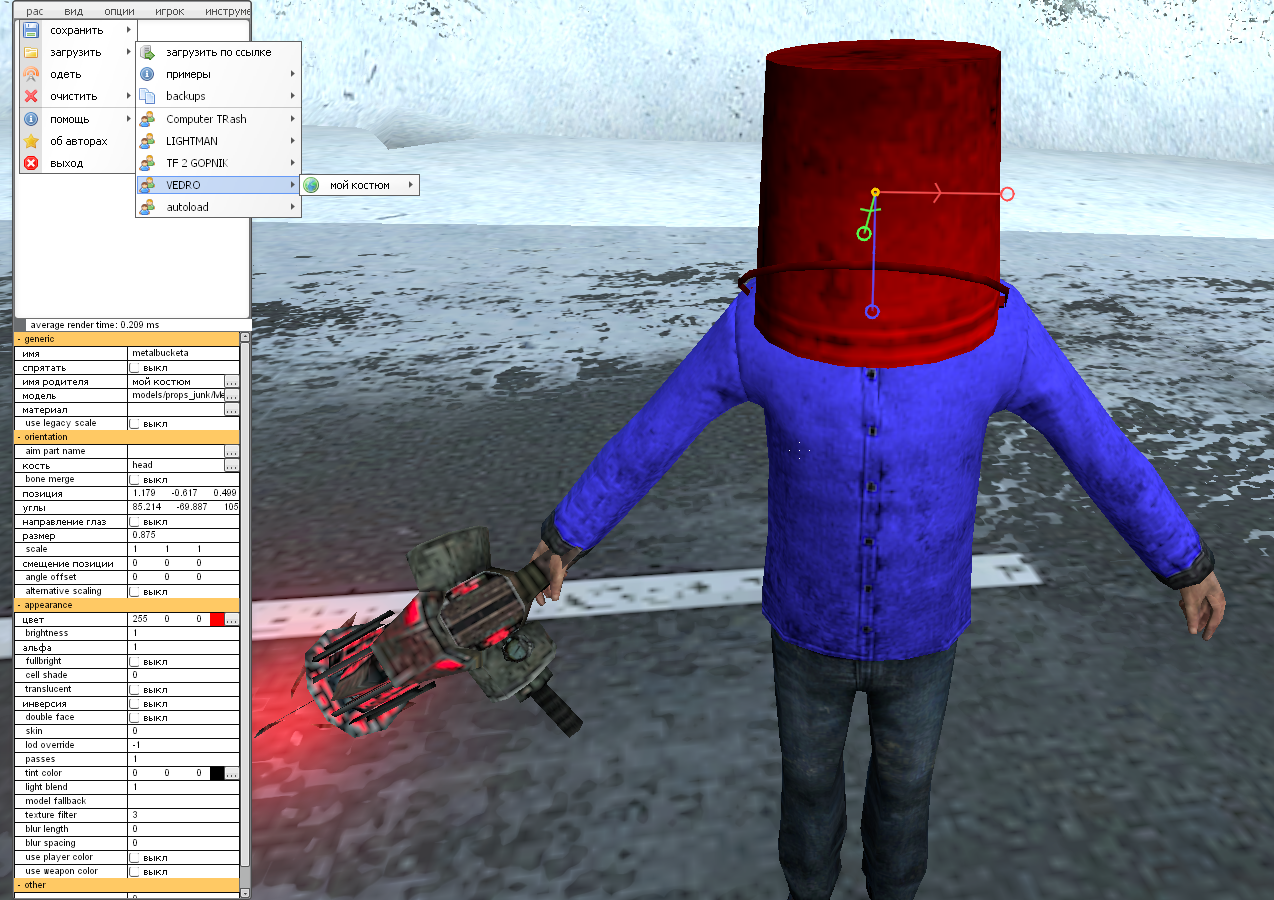This screenshot has width=1274, height=900.
Task: Enable the translucent checkbox
Action: coord(135,690)
